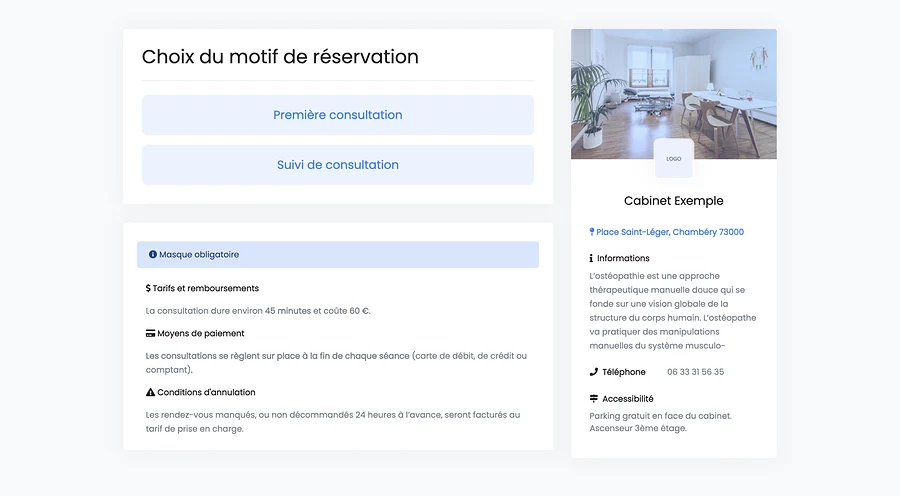The height and width of the screenshot is (496, 900).
Task: Click the Accessibilité label
Action: click(628, 398)
